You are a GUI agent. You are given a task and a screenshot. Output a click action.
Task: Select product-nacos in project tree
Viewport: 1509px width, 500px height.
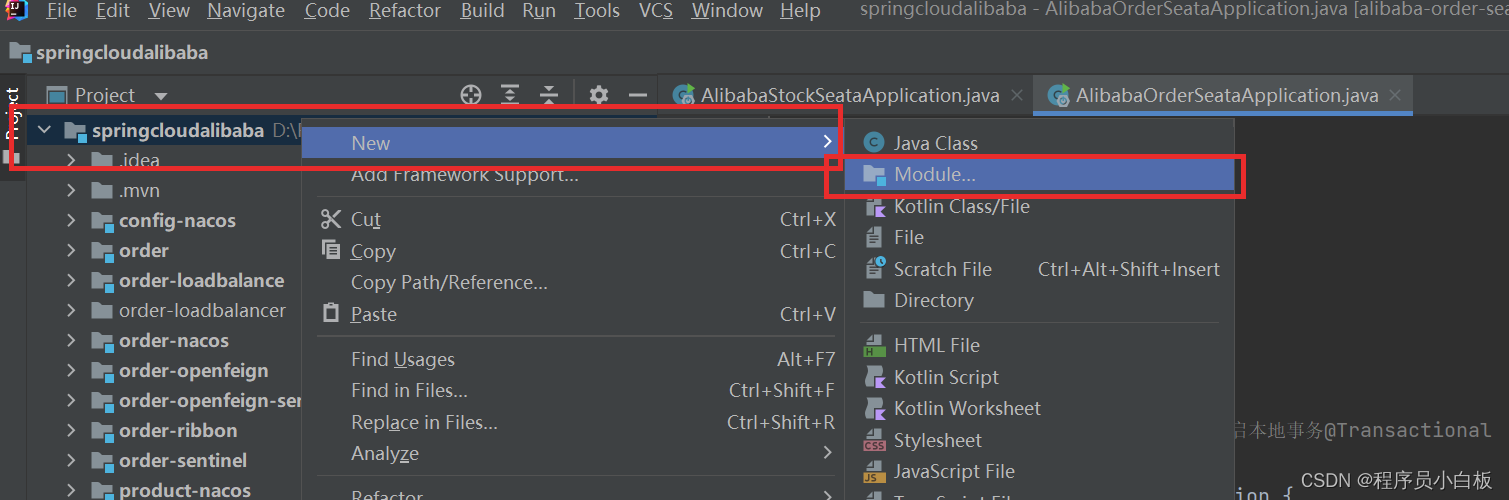185,491
